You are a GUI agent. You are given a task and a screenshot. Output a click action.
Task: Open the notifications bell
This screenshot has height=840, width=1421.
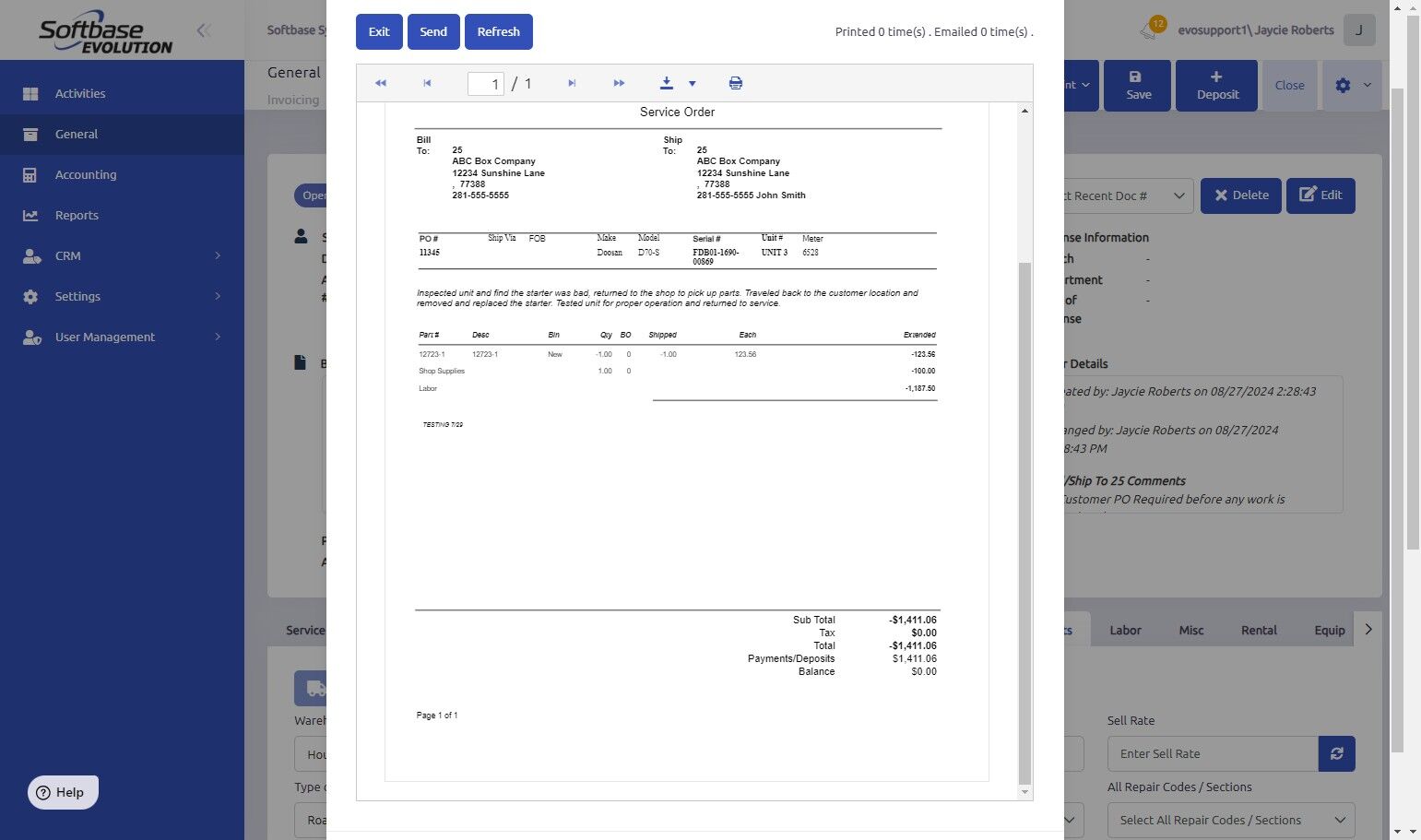[1150, 30]
